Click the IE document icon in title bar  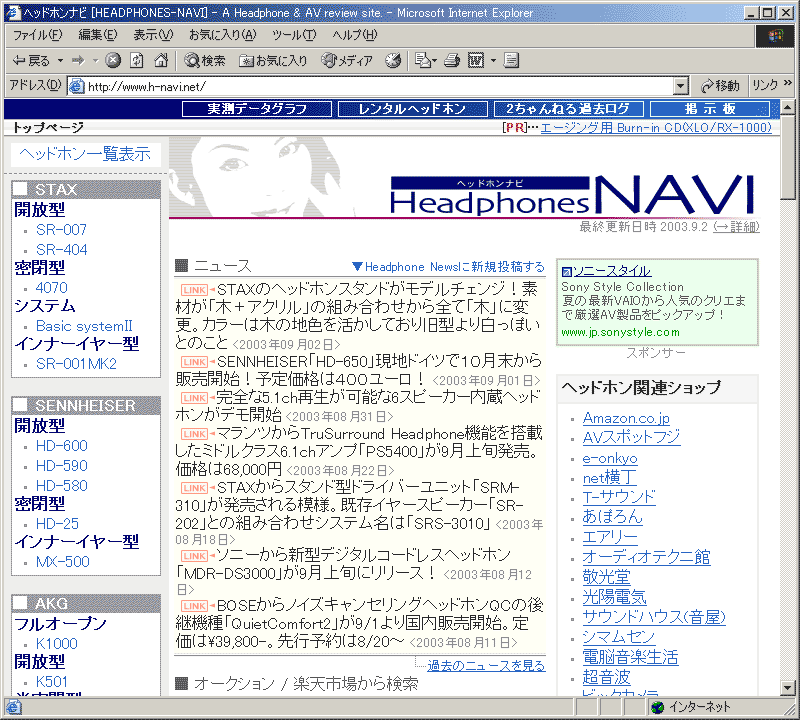tap(13, 12)
